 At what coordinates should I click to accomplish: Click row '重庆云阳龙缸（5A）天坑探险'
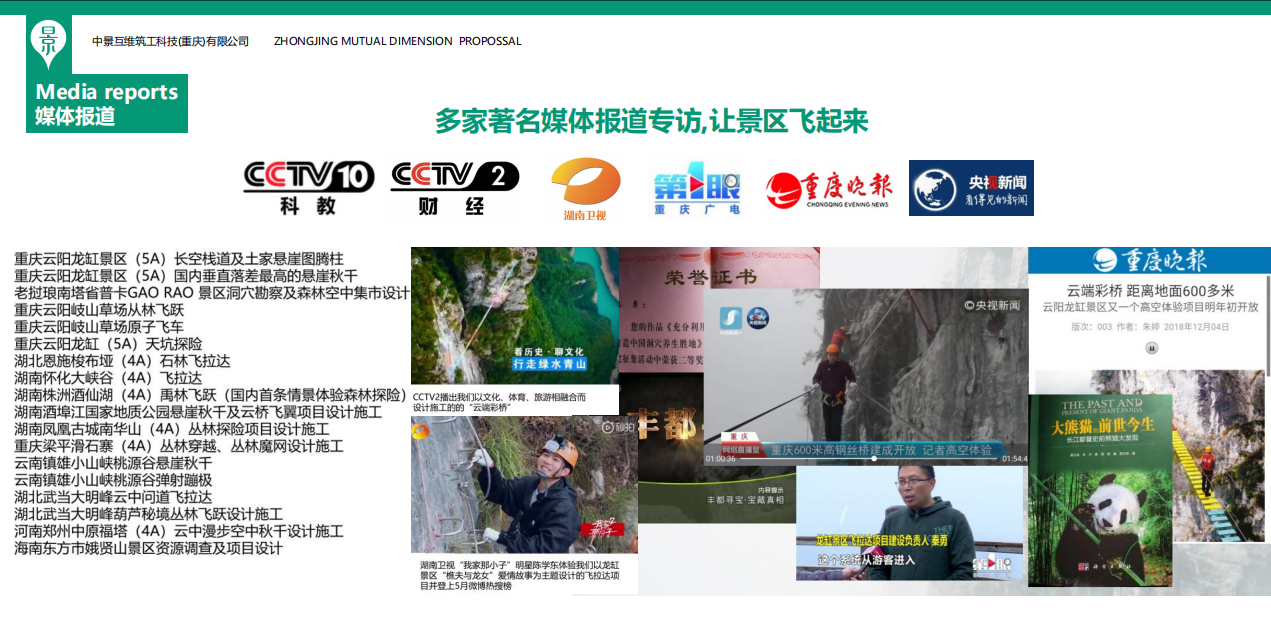pyautogui.click(x=108, y=344)
